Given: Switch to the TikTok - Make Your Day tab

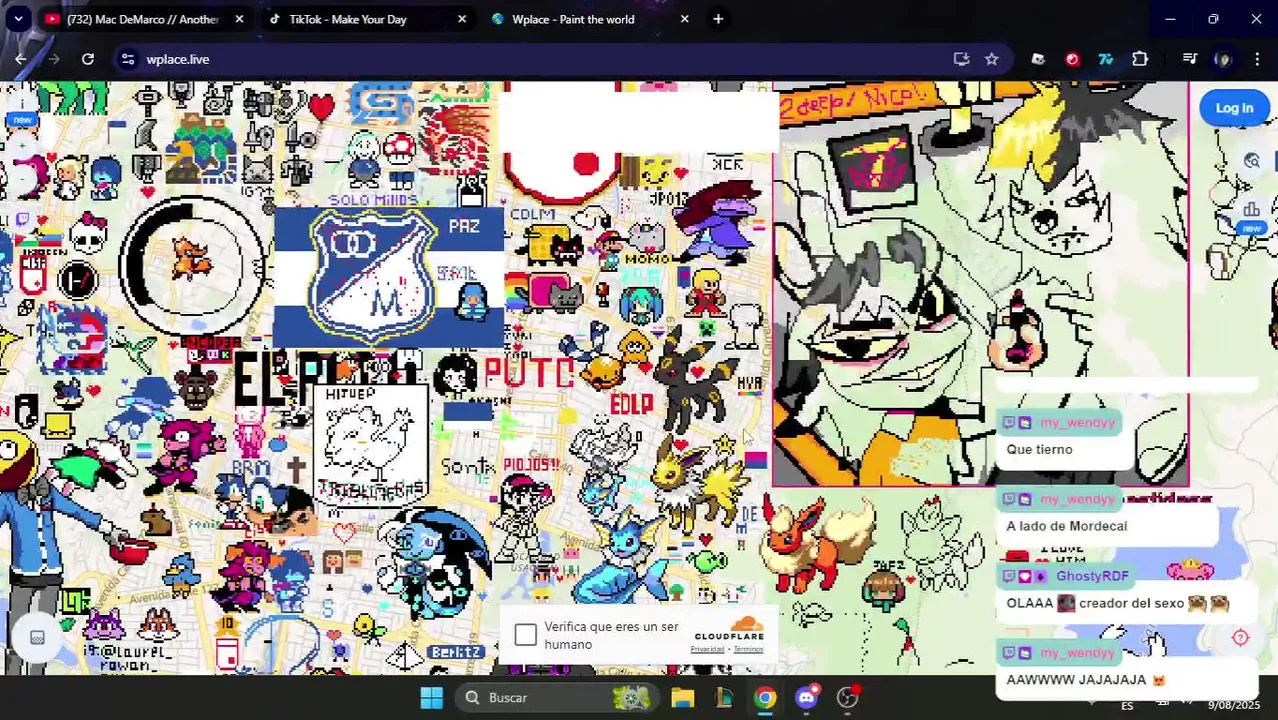Looking at the screenshot, I should [347, 19].
